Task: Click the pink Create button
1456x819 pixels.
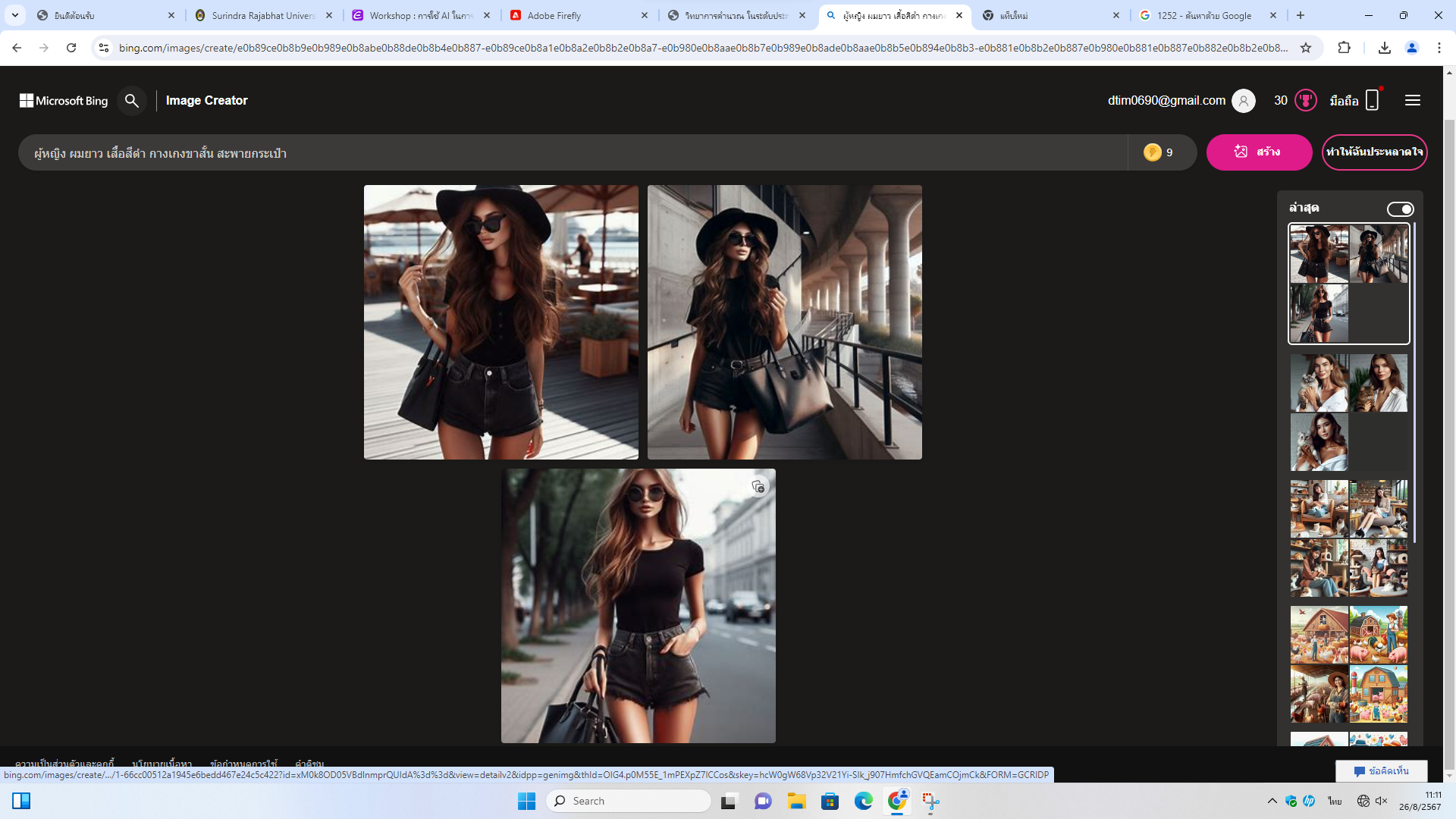Action: pos(1259,152)
